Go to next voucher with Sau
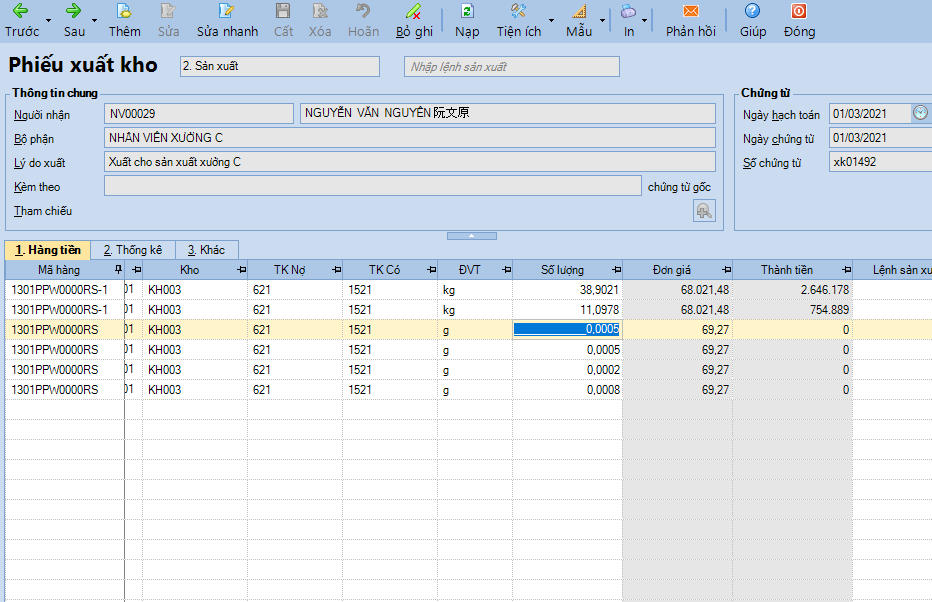Viewport: 932px width, 602px height. 74,20
